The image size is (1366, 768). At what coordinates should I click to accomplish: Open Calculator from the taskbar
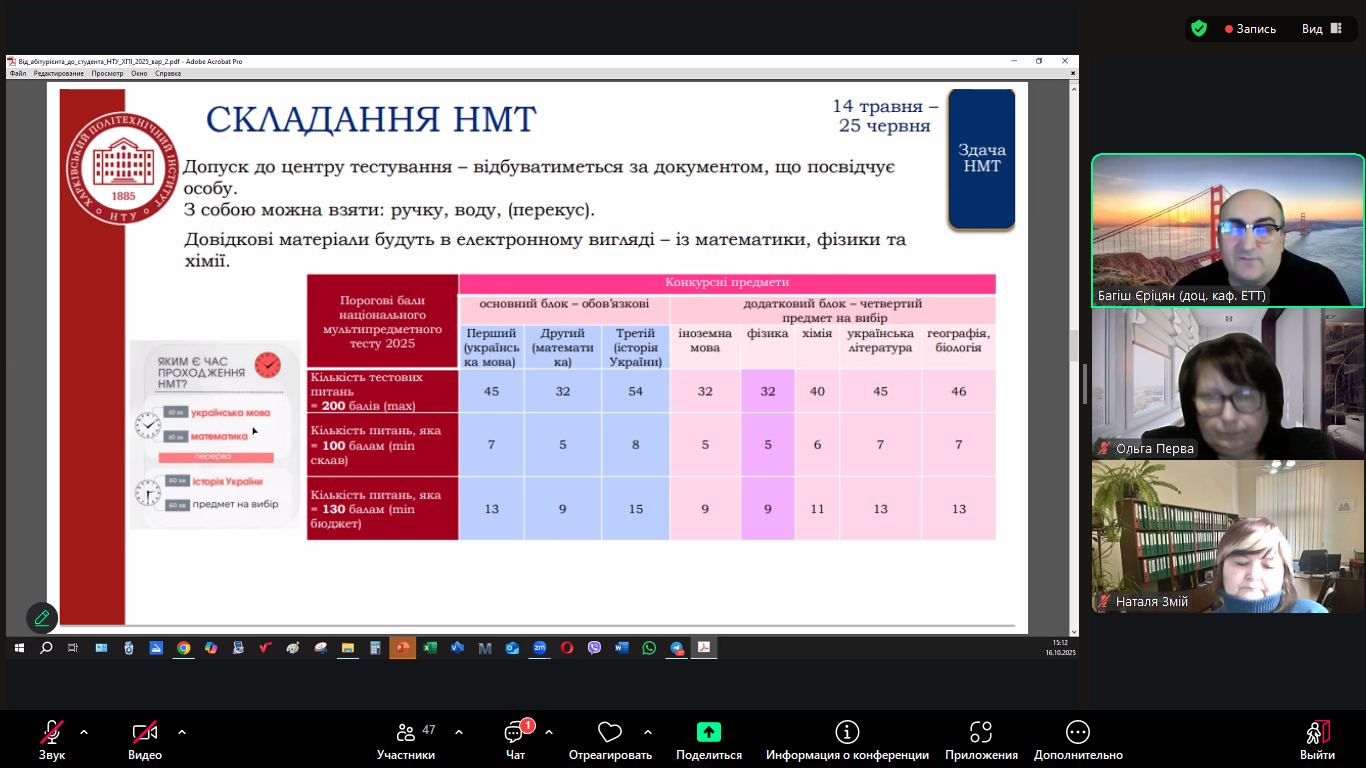[x=375, y=648]
